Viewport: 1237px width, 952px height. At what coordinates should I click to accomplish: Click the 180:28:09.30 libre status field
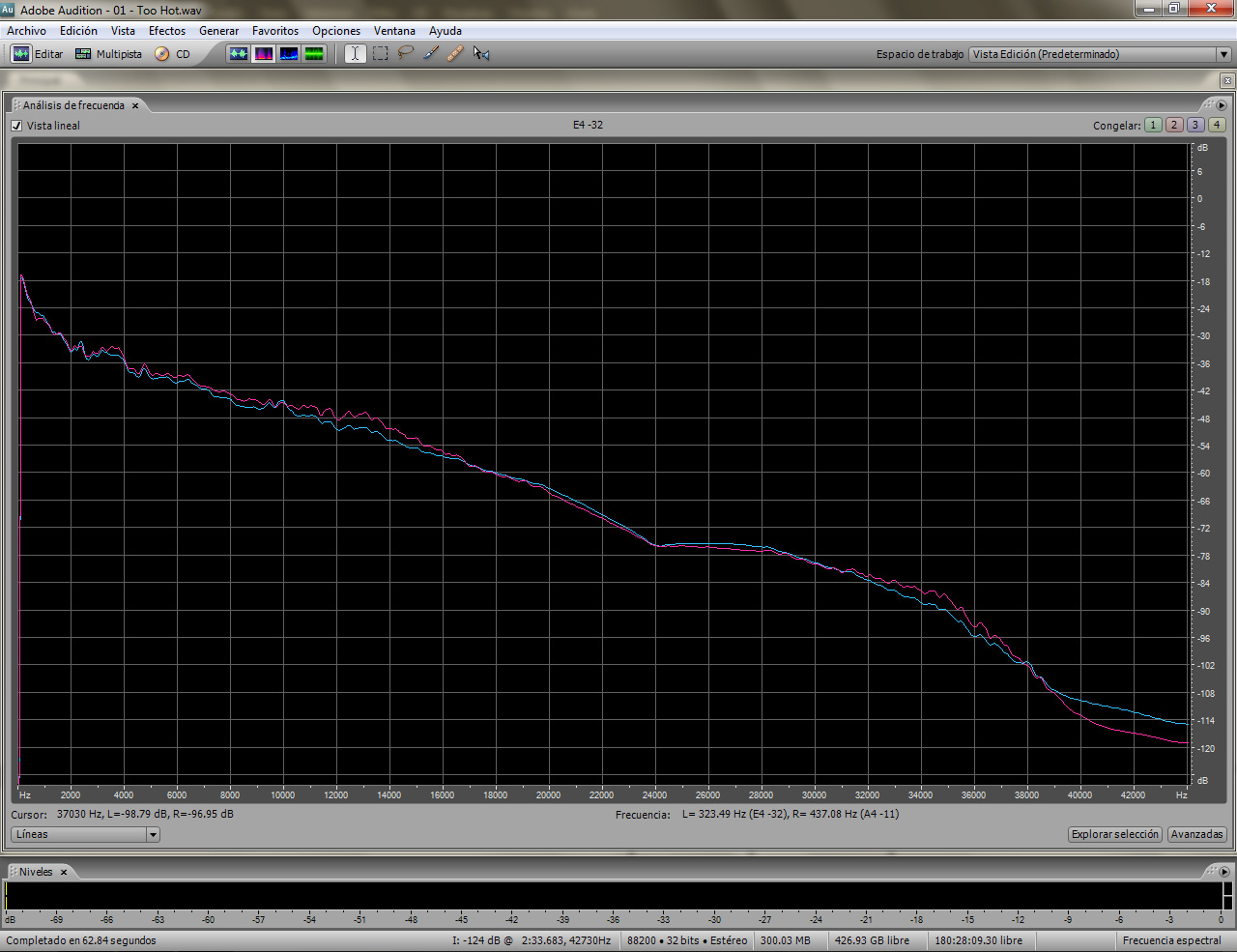(978, 940)
